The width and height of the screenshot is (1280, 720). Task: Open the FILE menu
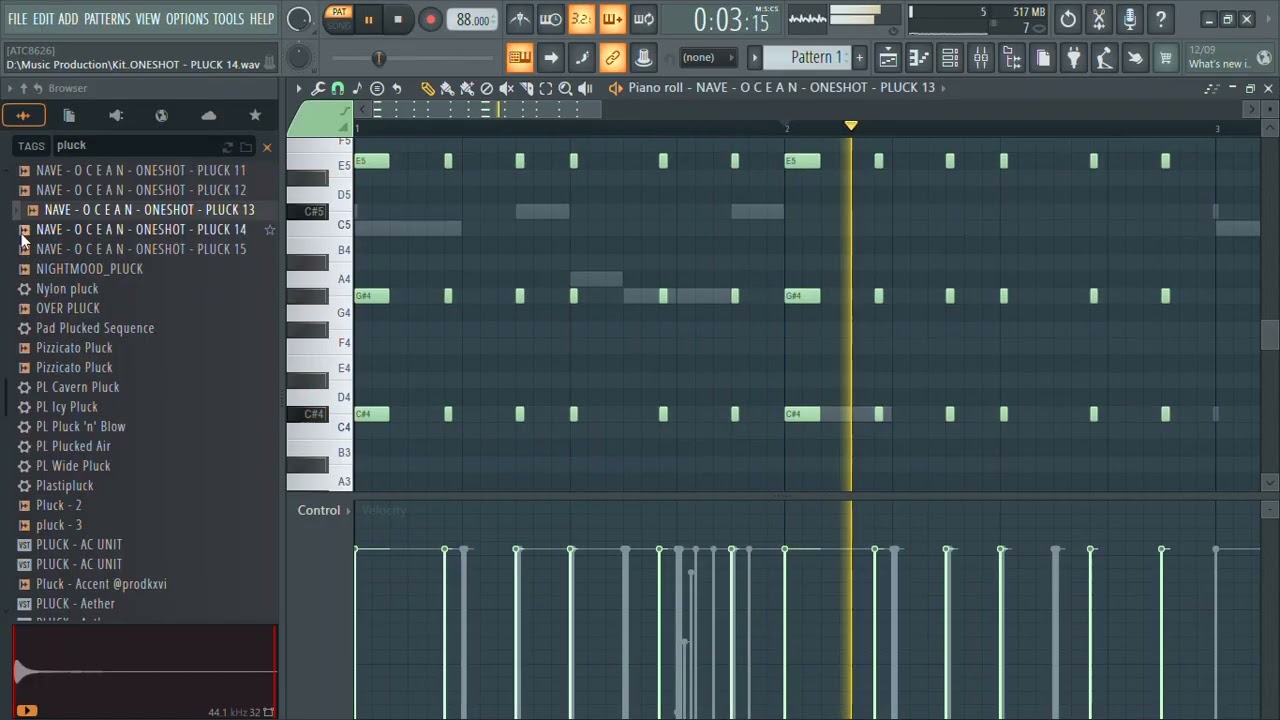tap(18, 19)
